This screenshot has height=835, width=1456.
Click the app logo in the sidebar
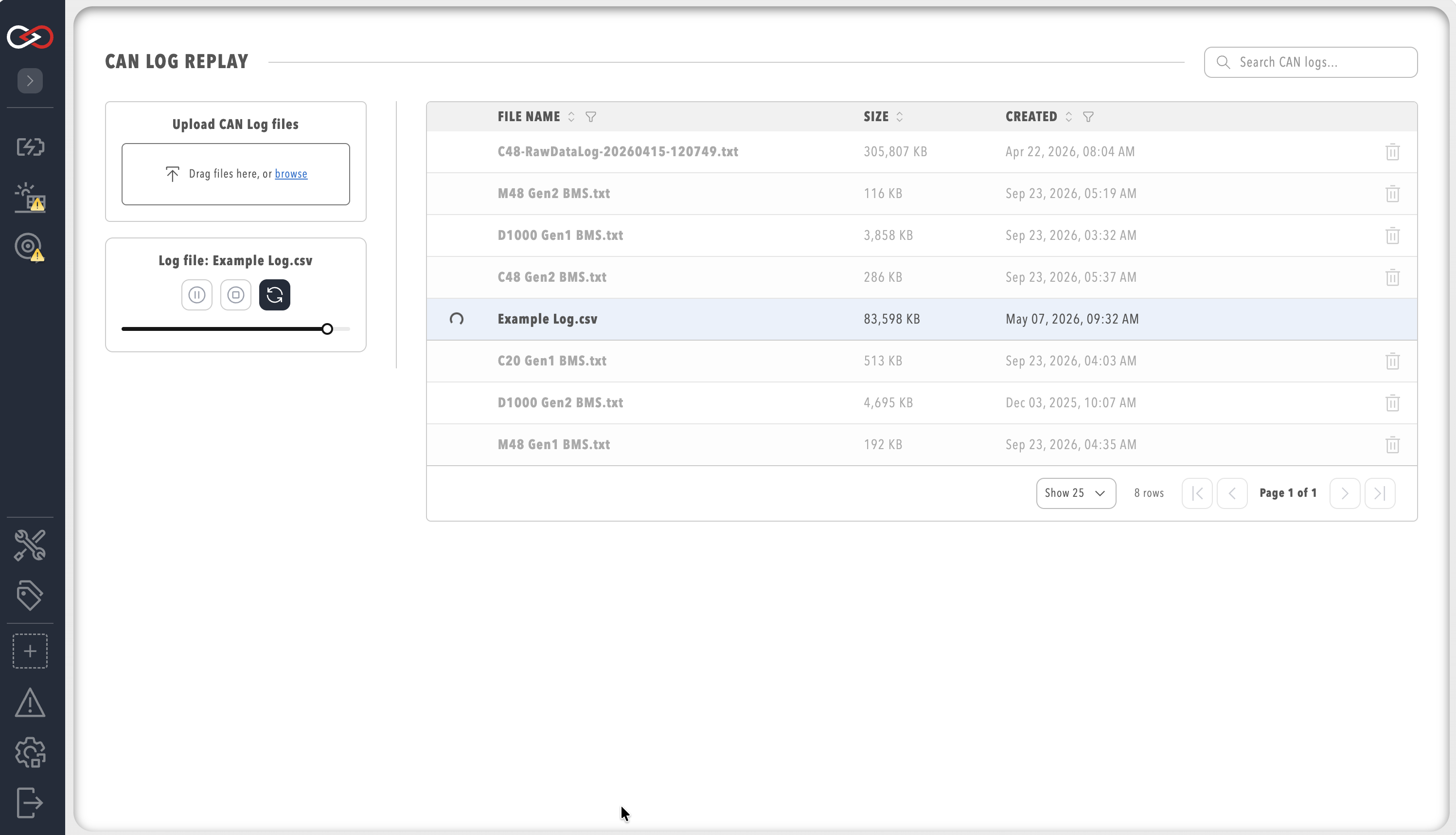point(30,36)
